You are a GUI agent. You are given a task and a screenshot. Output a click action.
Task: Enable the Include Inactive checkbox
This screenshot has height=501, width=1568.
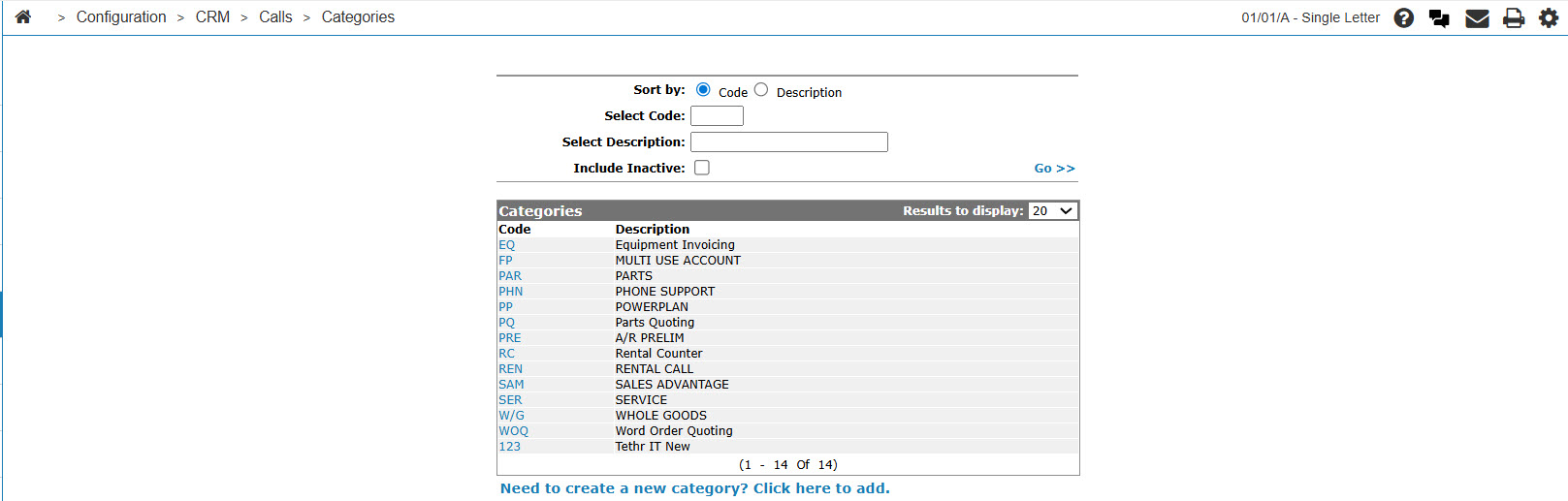702,168
